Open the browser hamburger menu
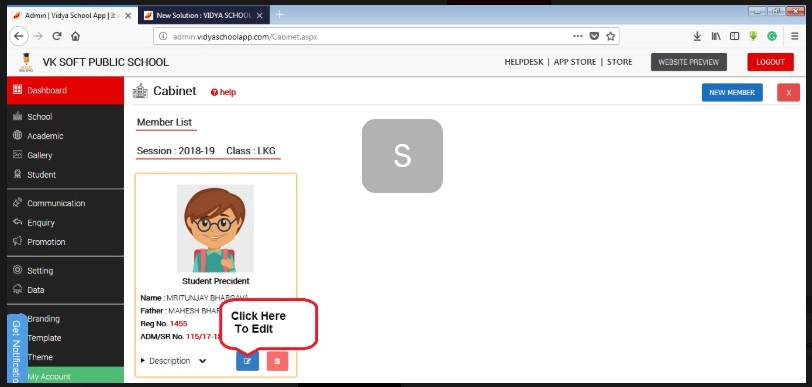The height and width of the screenshot is (387, 812). [794, 36]
